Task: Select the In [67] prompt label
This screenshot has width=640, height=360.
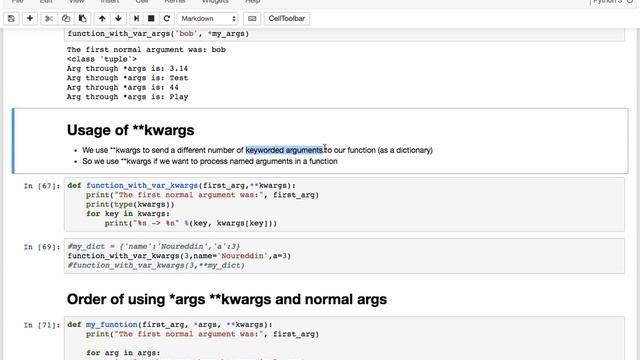Action: pos(42,186)
